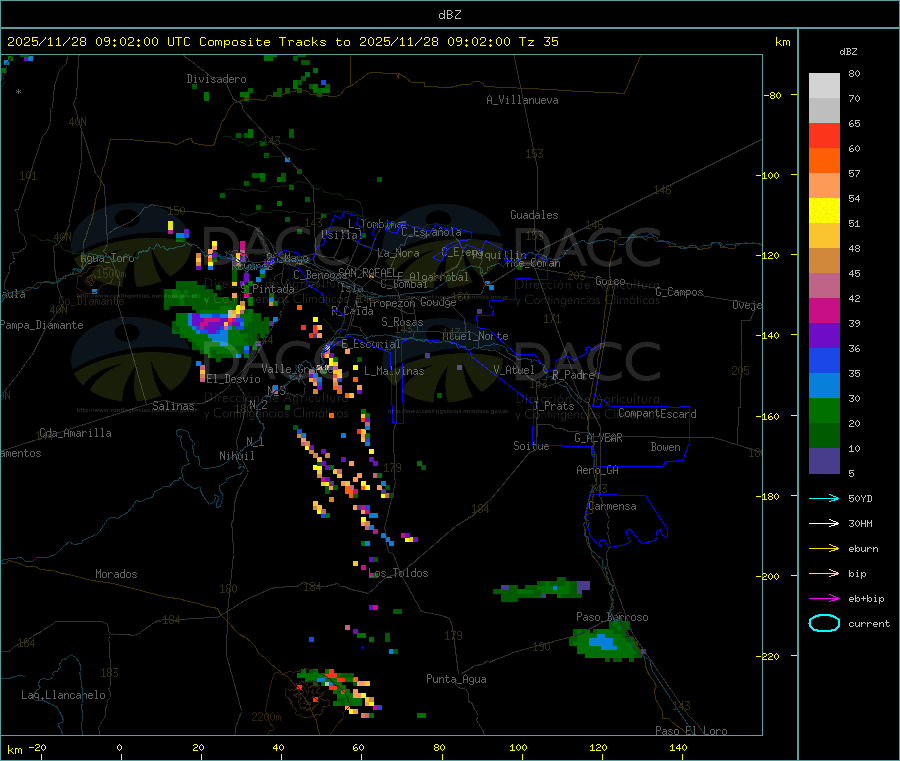Click the Atuel_Norte map label
The width and height of the screenshot is (900, 761).
(x=475, y=336)
